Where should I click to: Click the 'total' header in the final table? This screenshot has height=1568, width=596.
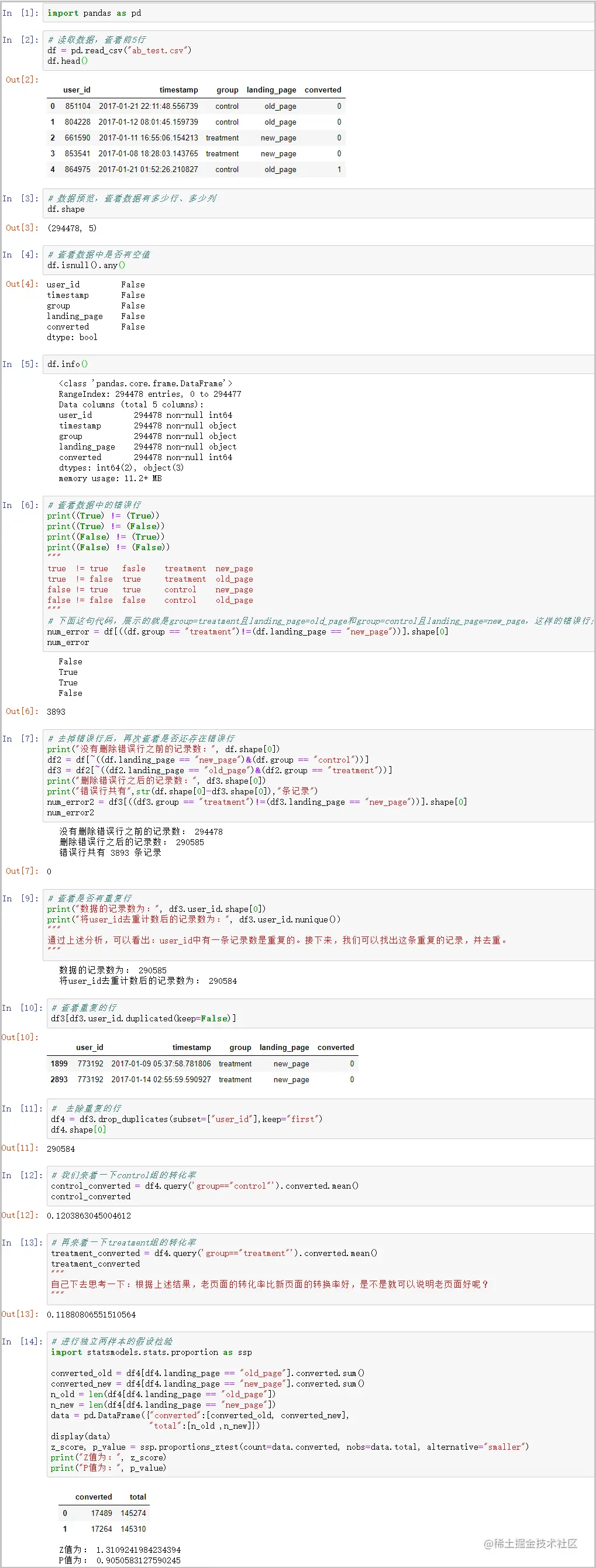click(x=138, y=1497)
